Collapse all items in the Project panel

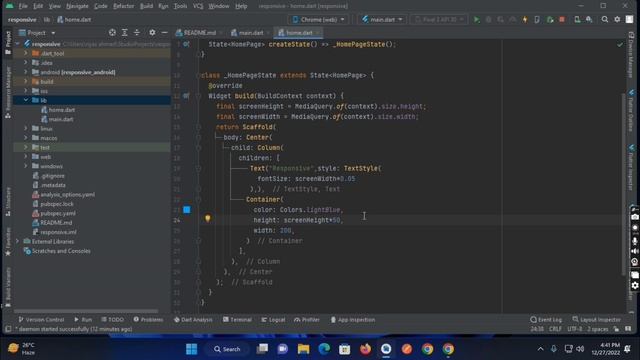pyautogui.click(x=137, y=33)
